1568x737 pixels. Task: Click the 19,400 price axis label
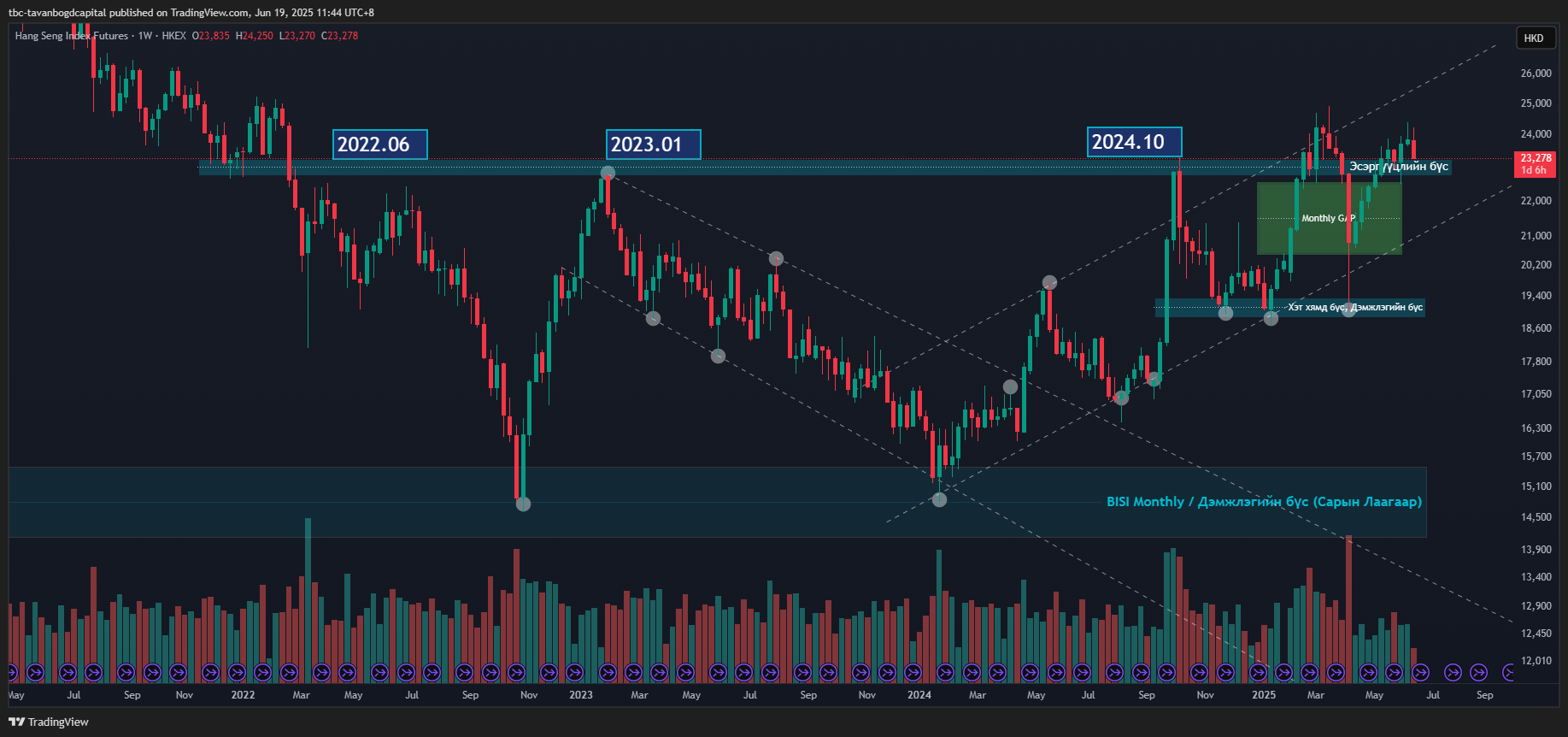pyautogui.click(x=1536, y=296)
